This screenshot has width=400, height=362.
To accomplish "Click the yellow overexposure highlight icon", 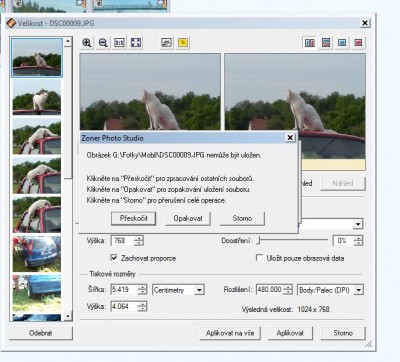I will point(183,43).
